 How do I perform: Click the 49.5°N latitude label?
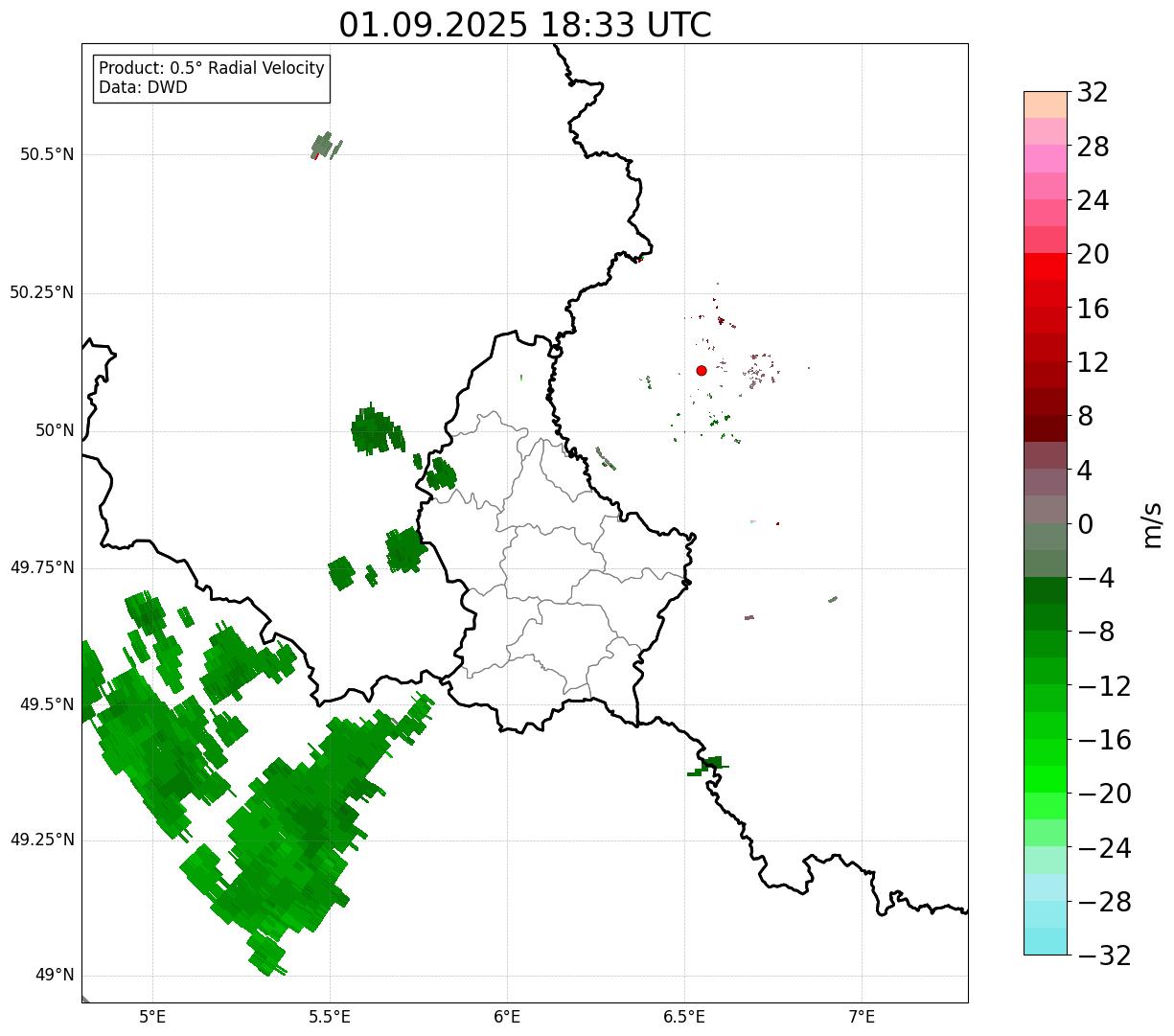[47, 704]
